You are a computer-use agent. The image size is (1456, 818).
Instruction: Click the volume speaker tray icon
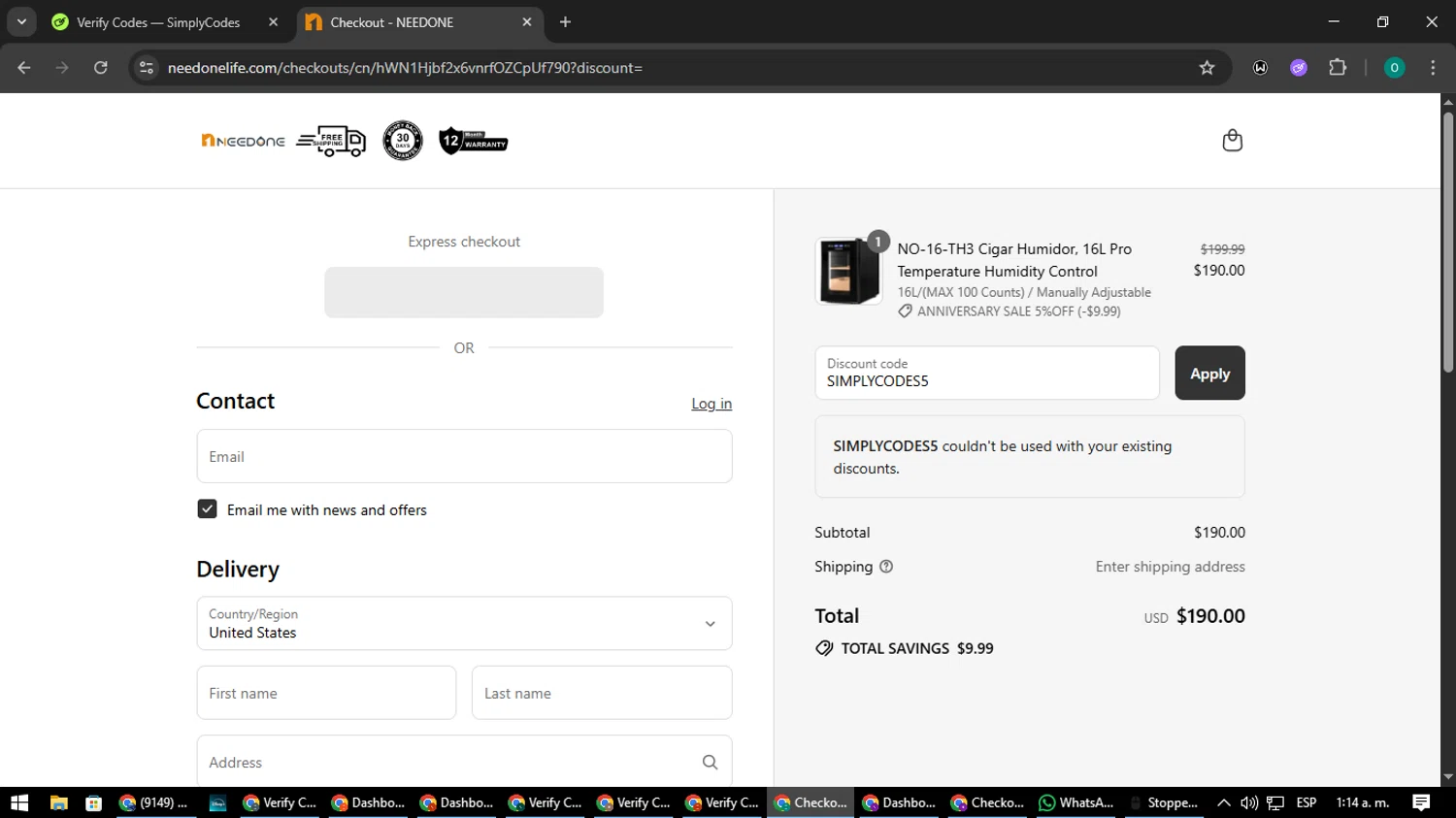click(x=1249, y=802)
